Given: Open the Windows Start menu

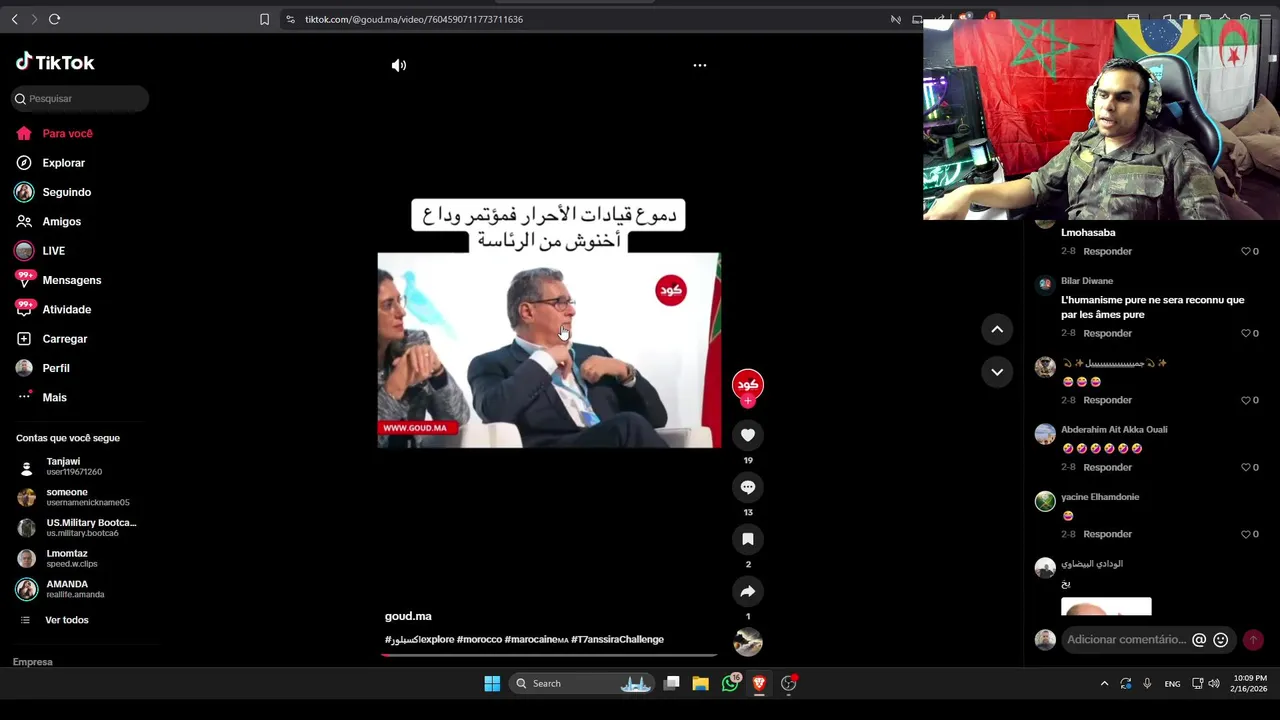Looking at the screenshot, I should click(492, 683).
